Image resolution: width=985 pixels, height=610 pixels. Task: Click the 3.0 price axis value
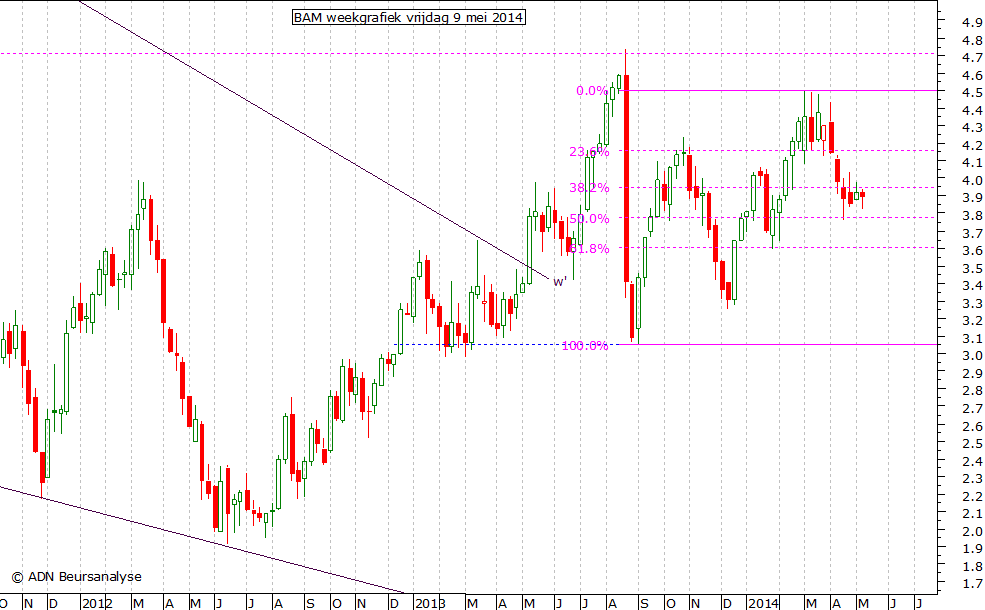pos(971,356)
